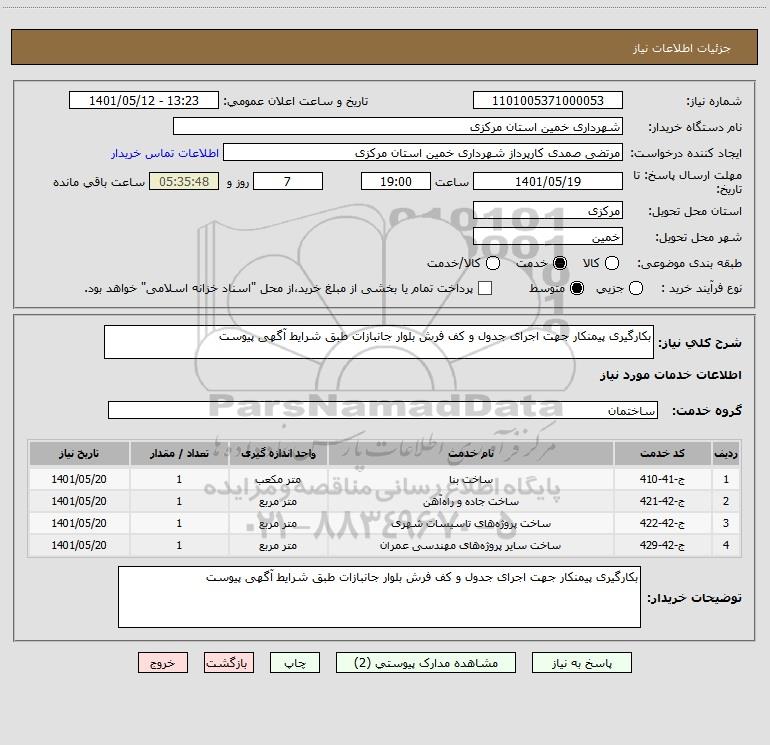The width and height of the screenshot is (770, 745).
Task: Click the need number field 1101005371000053
Action: tap(548, 100)
